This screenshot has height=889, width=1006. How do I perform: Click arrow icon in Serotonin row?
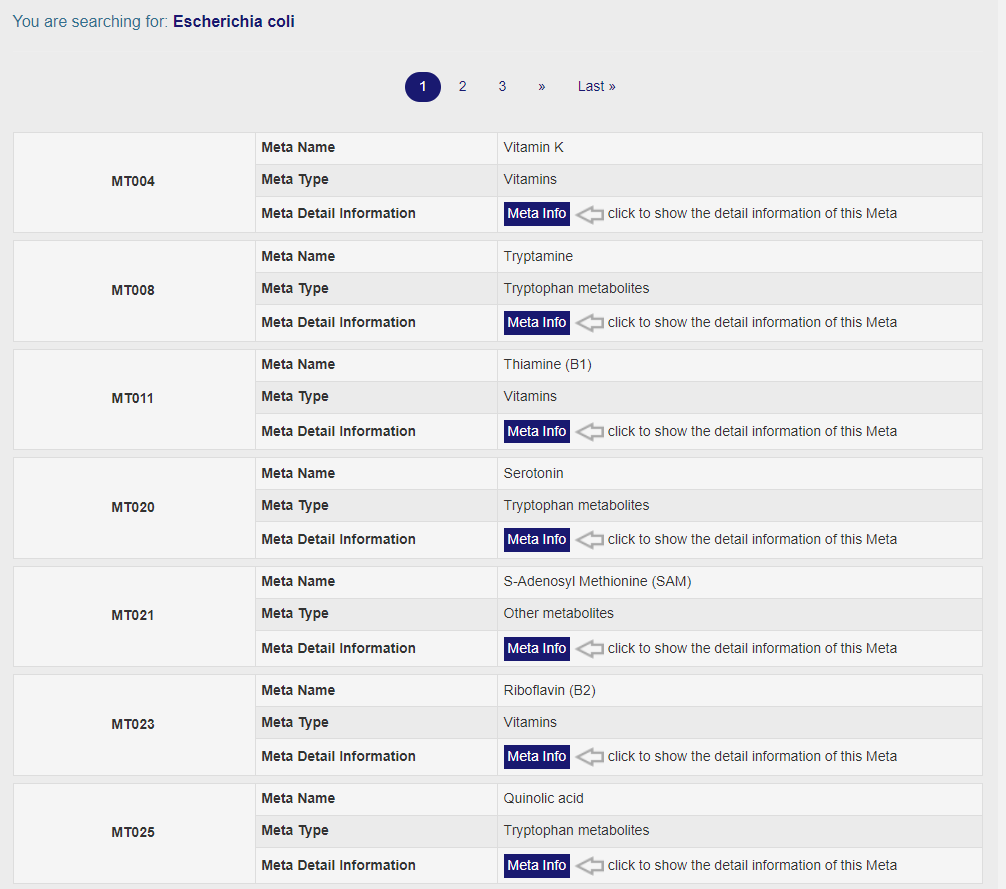point(590,539)
